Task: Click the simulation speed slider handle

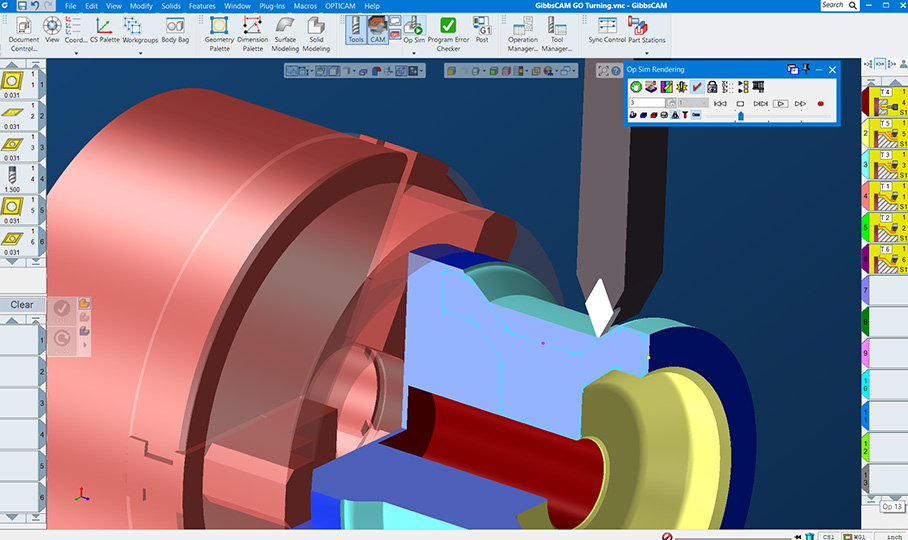Action: 740,116
